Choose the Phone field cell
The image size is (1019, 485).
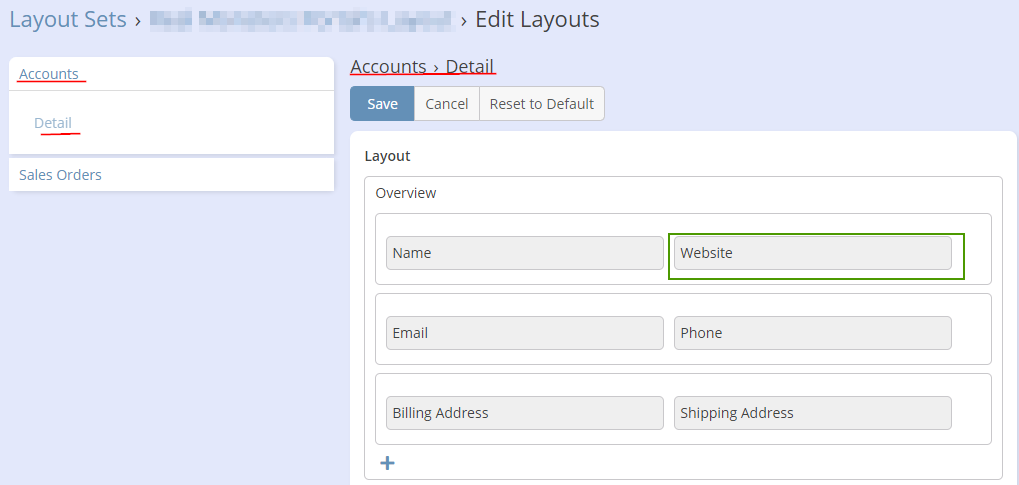coord(812,333)
